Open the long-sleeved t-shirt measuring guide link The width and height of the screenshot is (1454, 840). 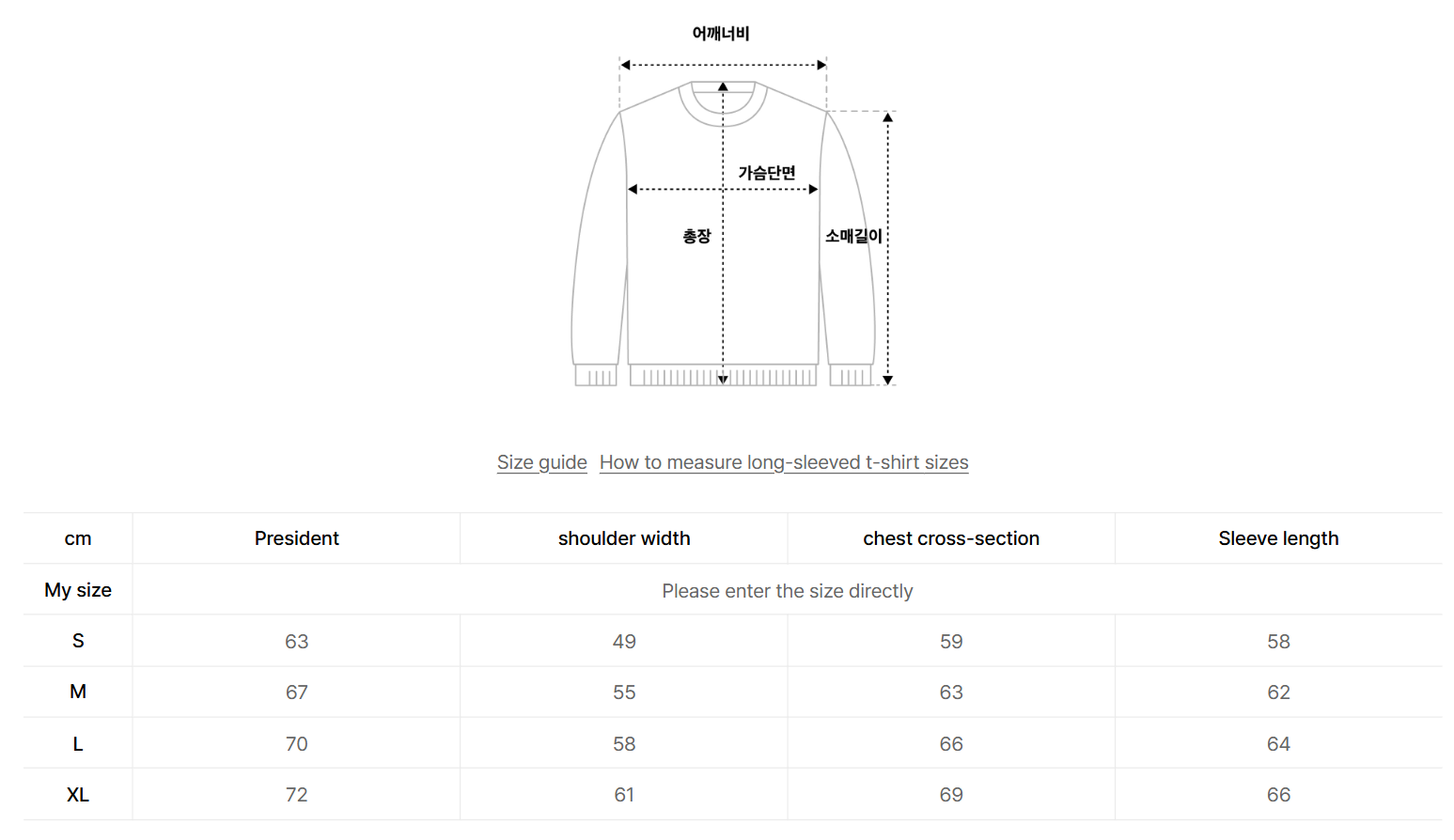(x=784, y=462)
